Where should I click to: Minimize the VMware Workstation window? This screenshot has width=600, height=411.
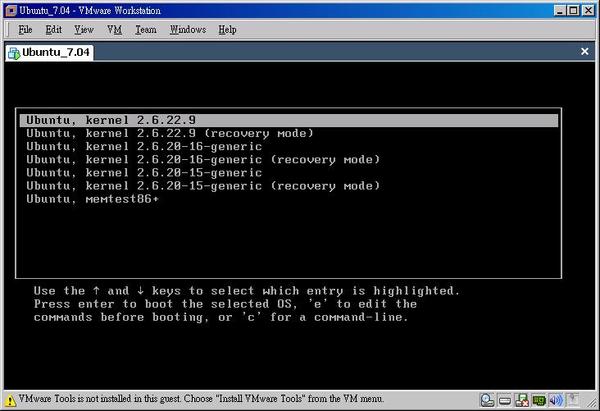pyautogui.click(x=560, y=10)
